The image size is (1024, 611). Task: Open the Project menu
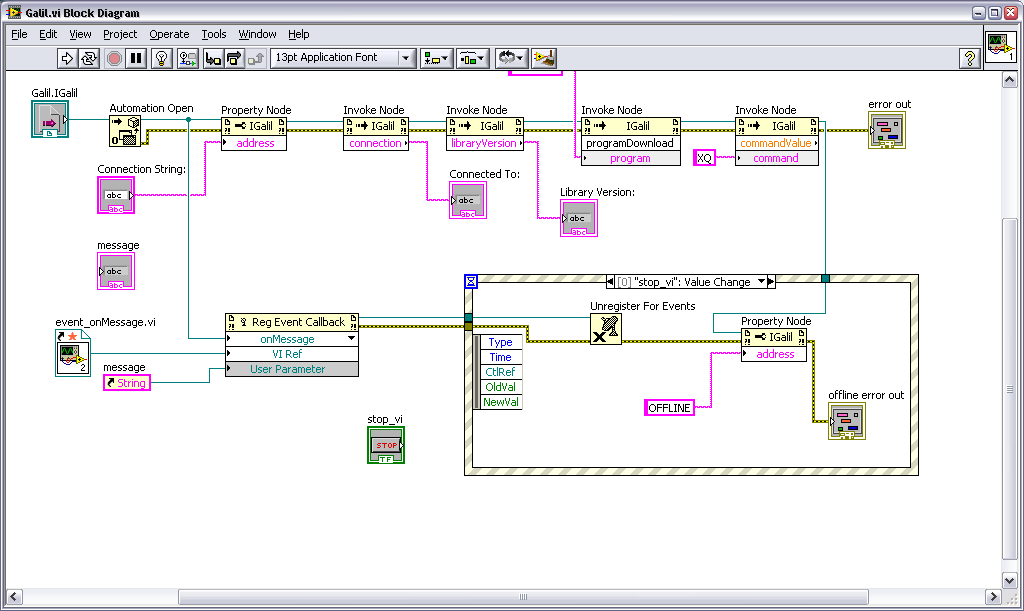coord(120,34)
